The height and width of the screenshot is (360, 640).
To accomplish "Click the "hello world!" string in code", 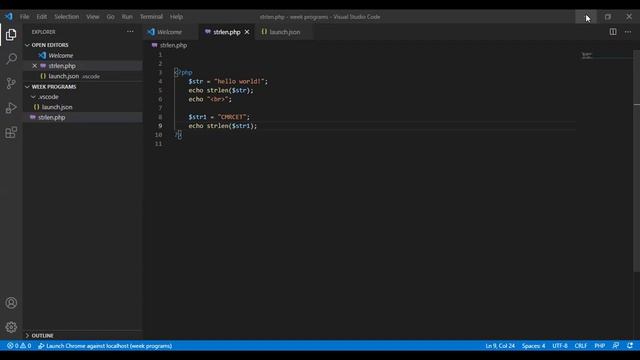I will pyautogui.click(x=239, y=82).
